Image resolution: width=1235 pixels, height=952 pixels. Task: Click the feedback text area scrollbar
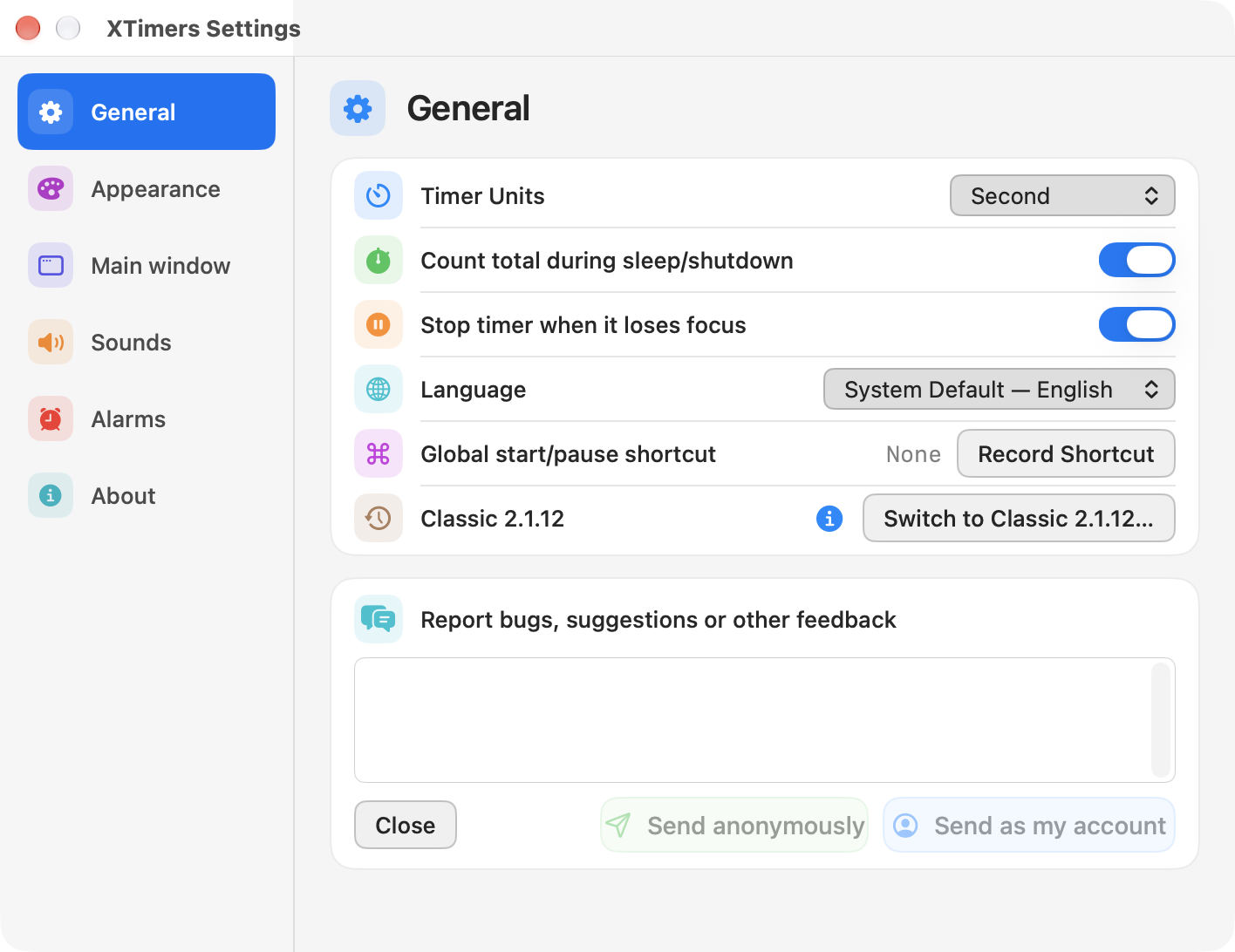[x=1160, y=721]
